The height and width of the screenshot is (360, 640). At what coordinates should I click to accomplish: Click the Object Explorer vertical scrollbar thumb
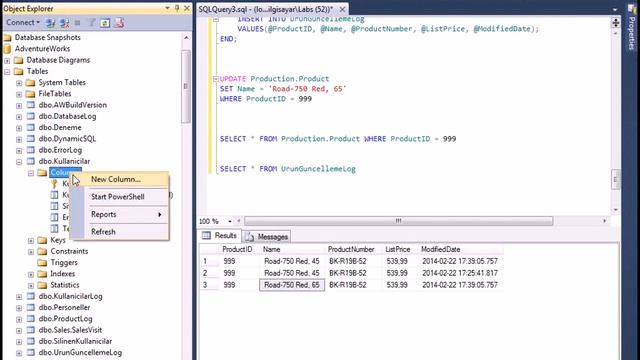tap(186, 87)
